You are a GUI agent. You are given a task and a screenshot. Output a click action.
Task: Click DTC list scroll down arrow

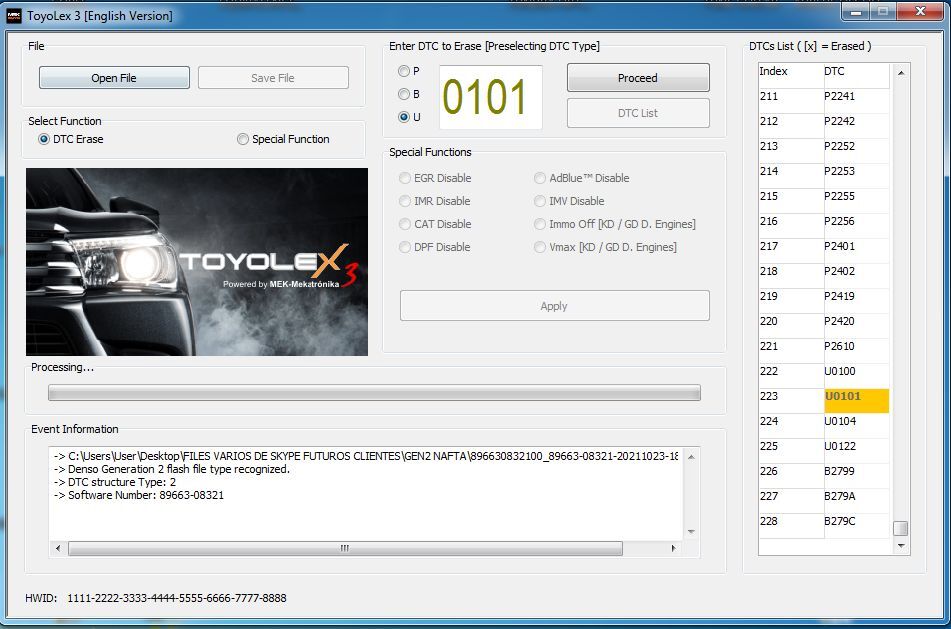[901, 546]
